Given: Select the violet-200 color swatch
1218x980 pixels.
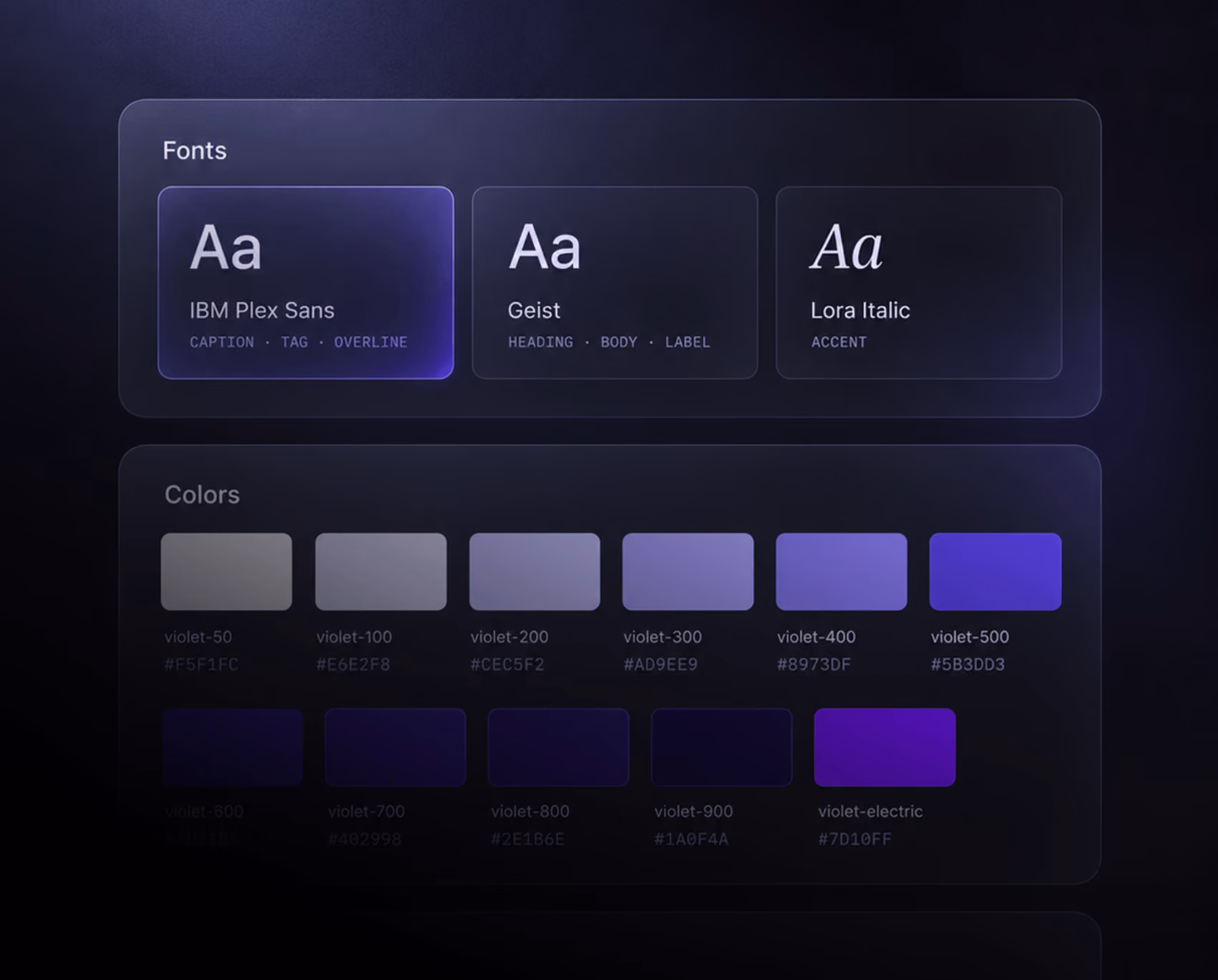Looking at the screenshot, I should coord(535,572).
